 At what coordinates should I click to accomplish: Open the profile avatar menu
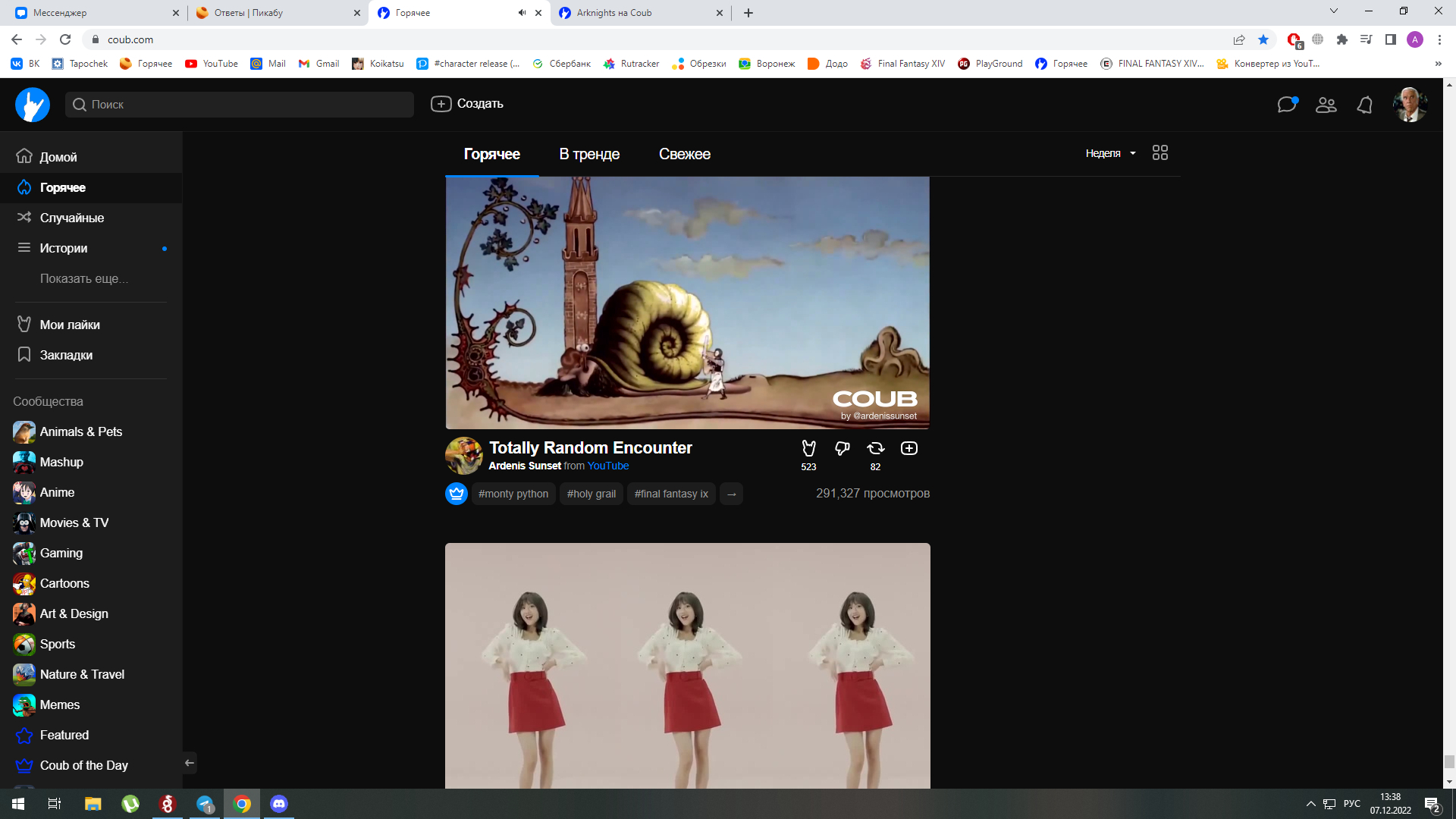click(x=1410, y=105)
